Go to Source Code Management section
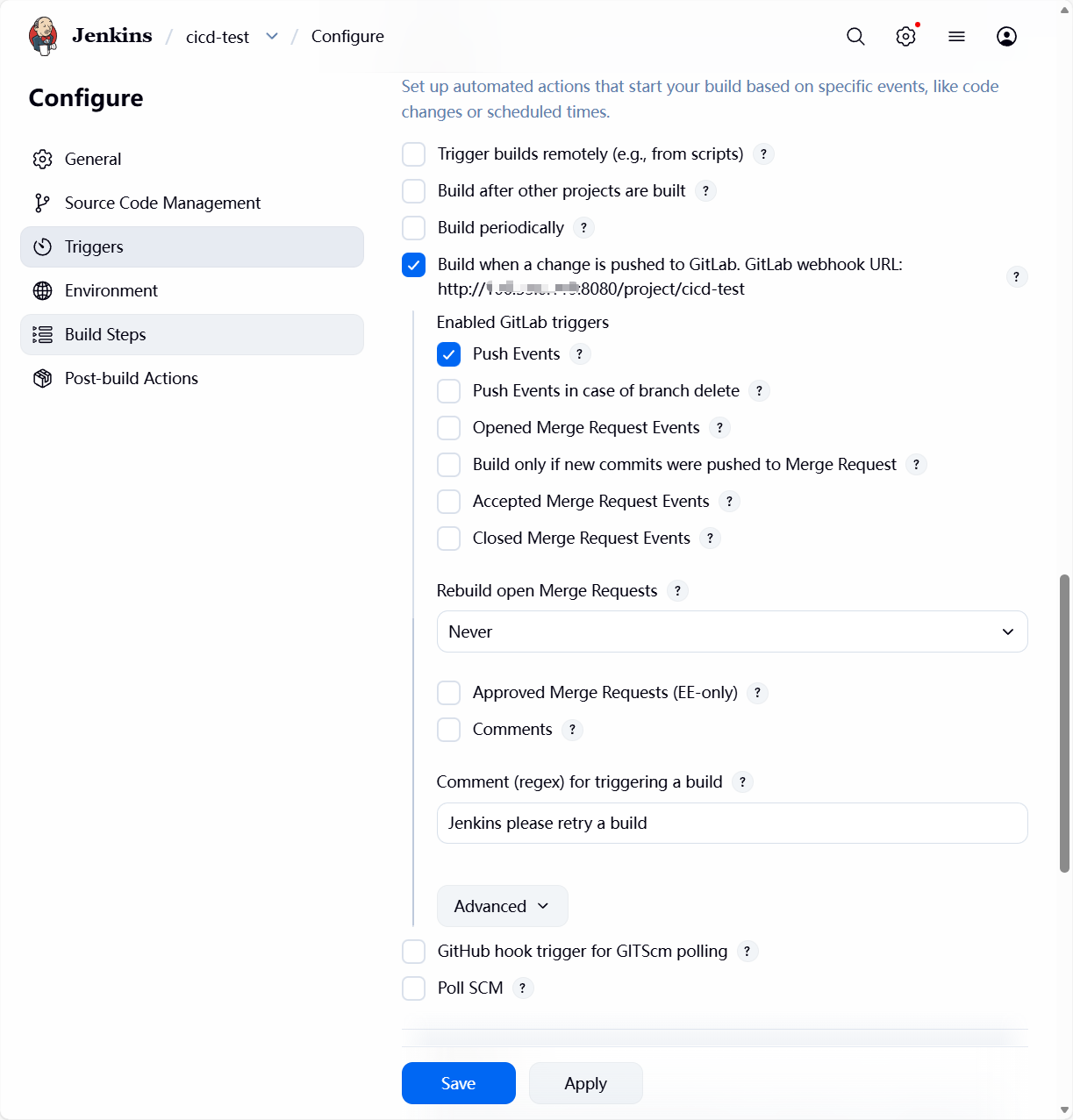1073x1120 pixels. click(191, 203)
